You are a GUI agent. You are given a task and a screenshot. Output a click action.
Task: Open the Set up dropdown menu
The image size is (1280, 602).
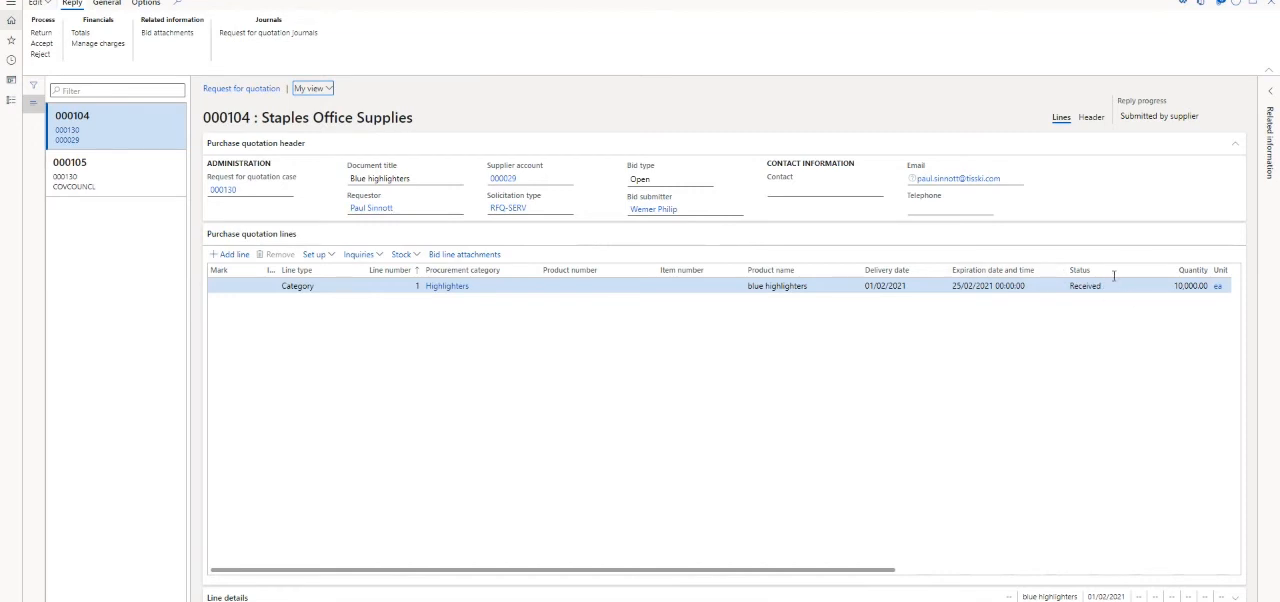(x=319, y=254)
